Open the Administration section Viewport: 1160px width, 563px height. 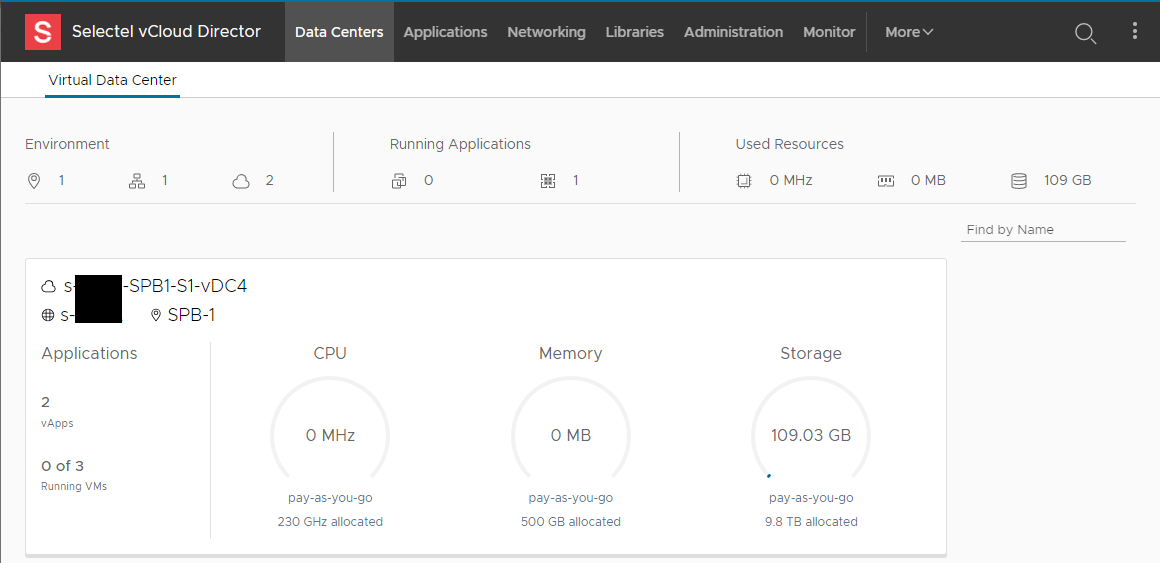[733, 32]
